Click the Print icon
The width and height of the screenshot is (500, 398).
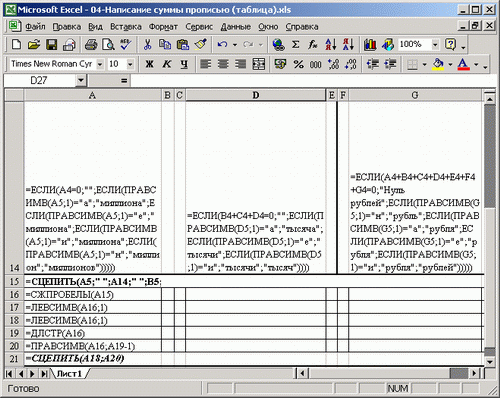[x=91, y=44]
